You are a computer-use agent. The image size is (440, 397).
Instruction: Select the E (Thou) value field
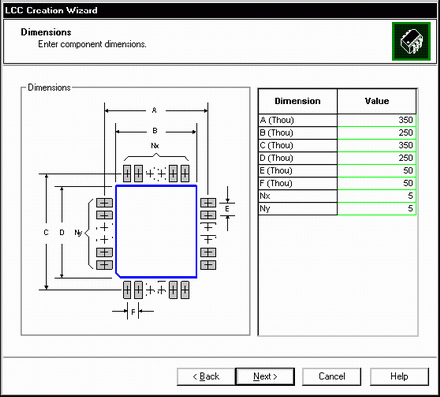(377, 171)
